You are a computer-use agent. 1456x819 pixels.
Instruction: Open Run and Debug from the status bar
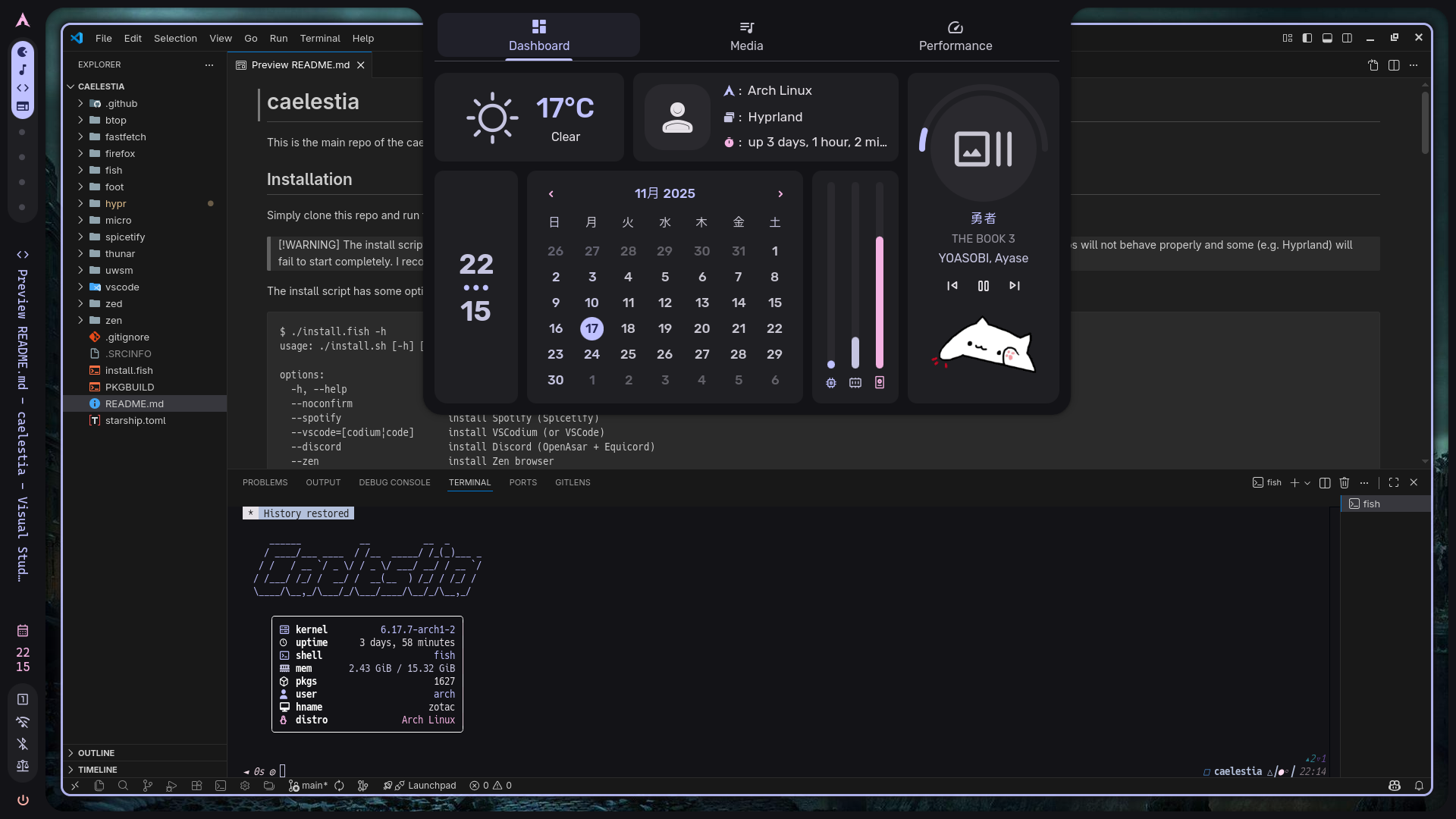pos(171,786)
